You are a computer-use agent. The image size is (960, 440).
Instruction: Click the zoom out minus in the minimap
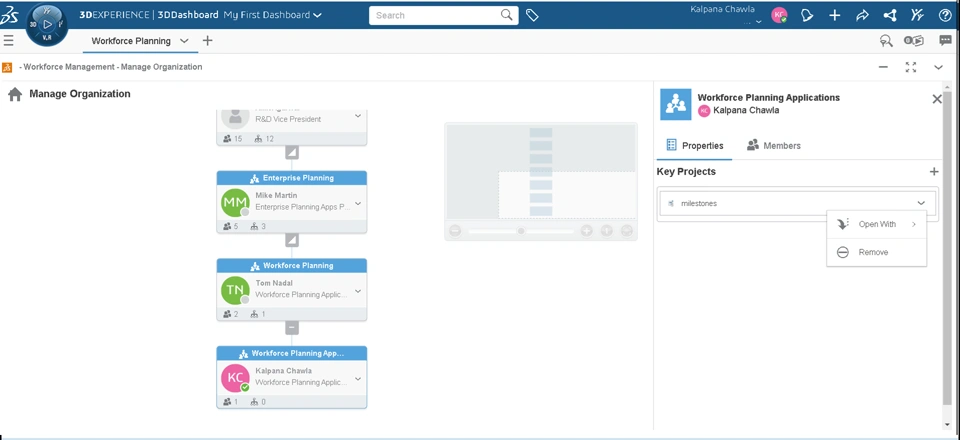(455, 231)
